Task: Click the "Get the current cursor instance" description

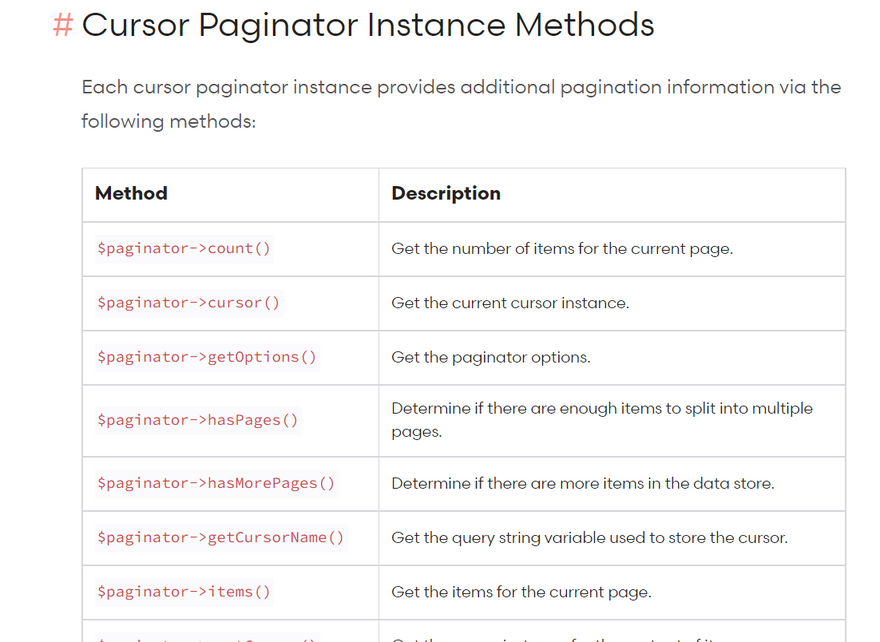Action: click(510, 303)
